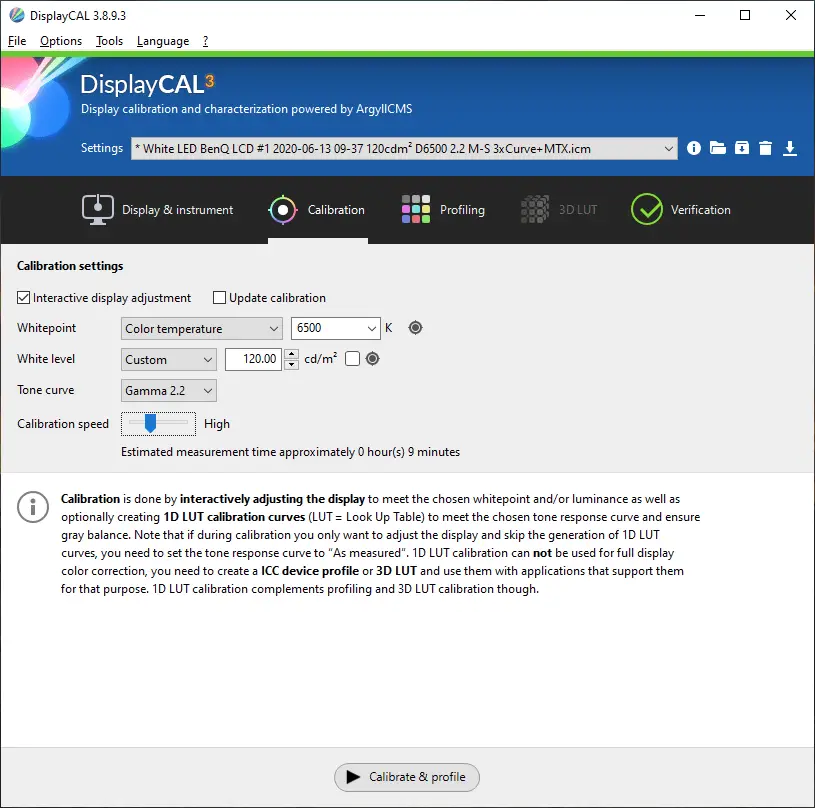The width and height of the screenshot is (815, 808).
Task: Measure whitepoint using the target icon
Action: tap(415, 328)
